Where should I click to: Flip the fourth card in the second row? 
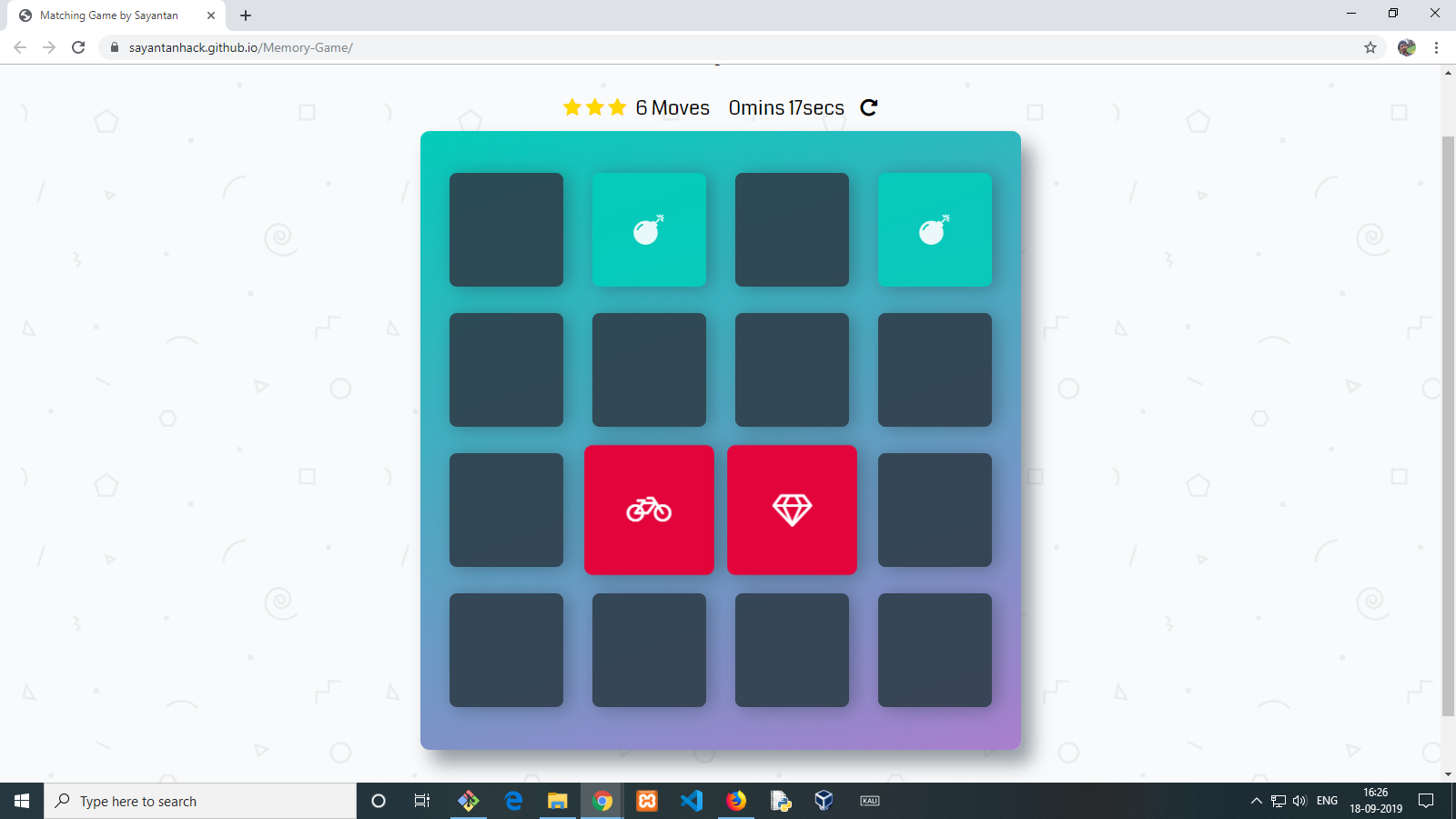tap(935, 369)
